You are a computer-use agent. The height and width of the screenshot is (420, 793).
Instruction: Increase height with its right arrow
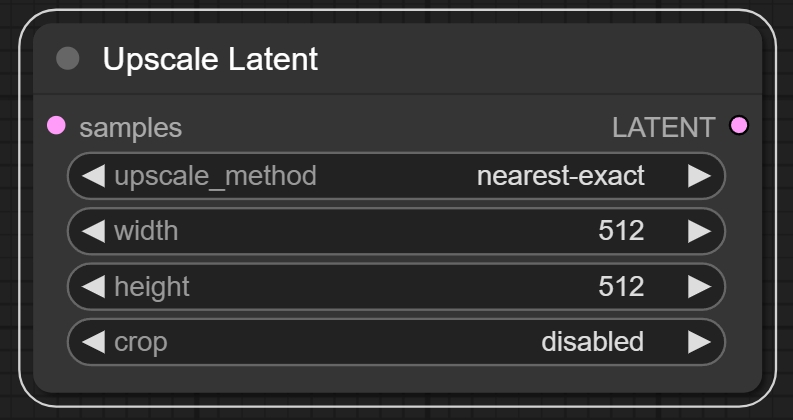(x=699, y=287)
